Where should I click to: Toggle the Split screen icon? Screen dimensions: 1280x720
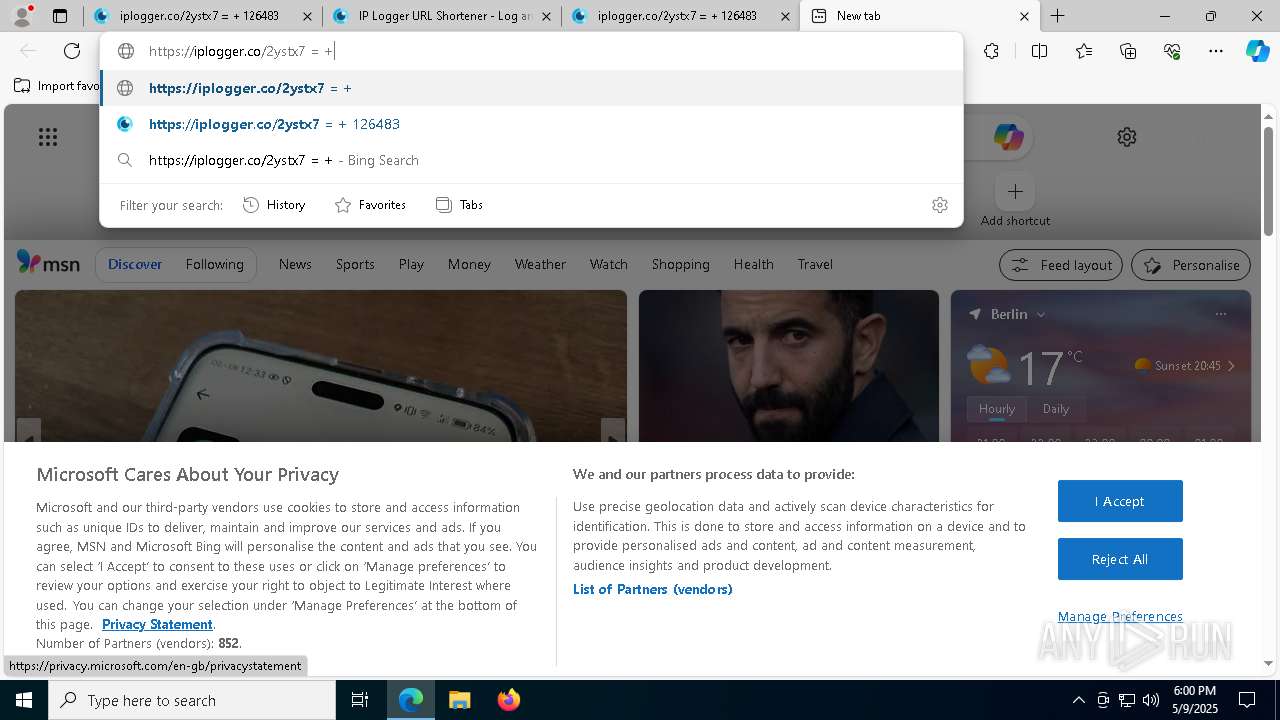1039,51
